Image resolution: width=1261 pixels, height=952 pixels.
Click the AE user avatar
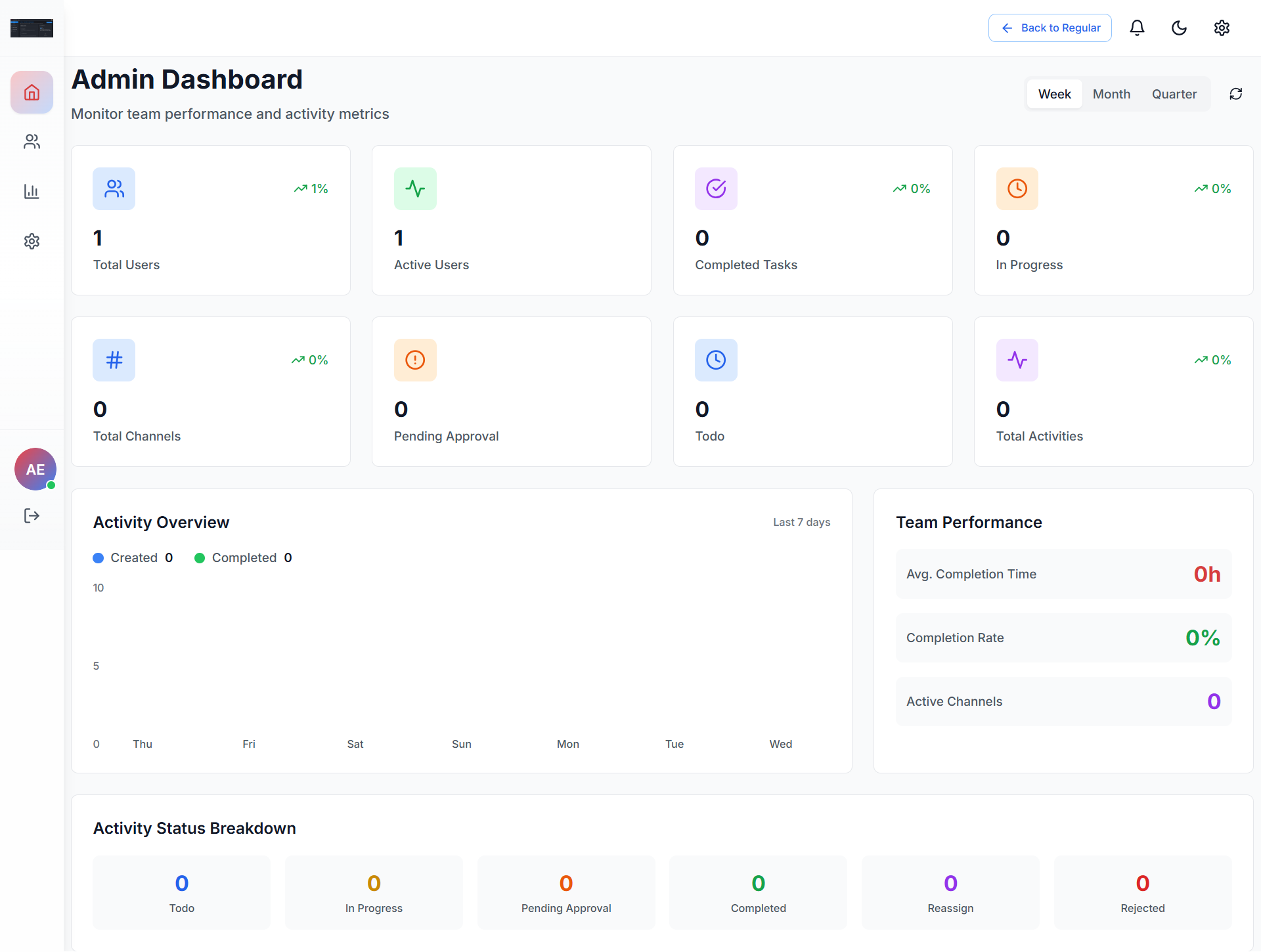tap(35, 469)
